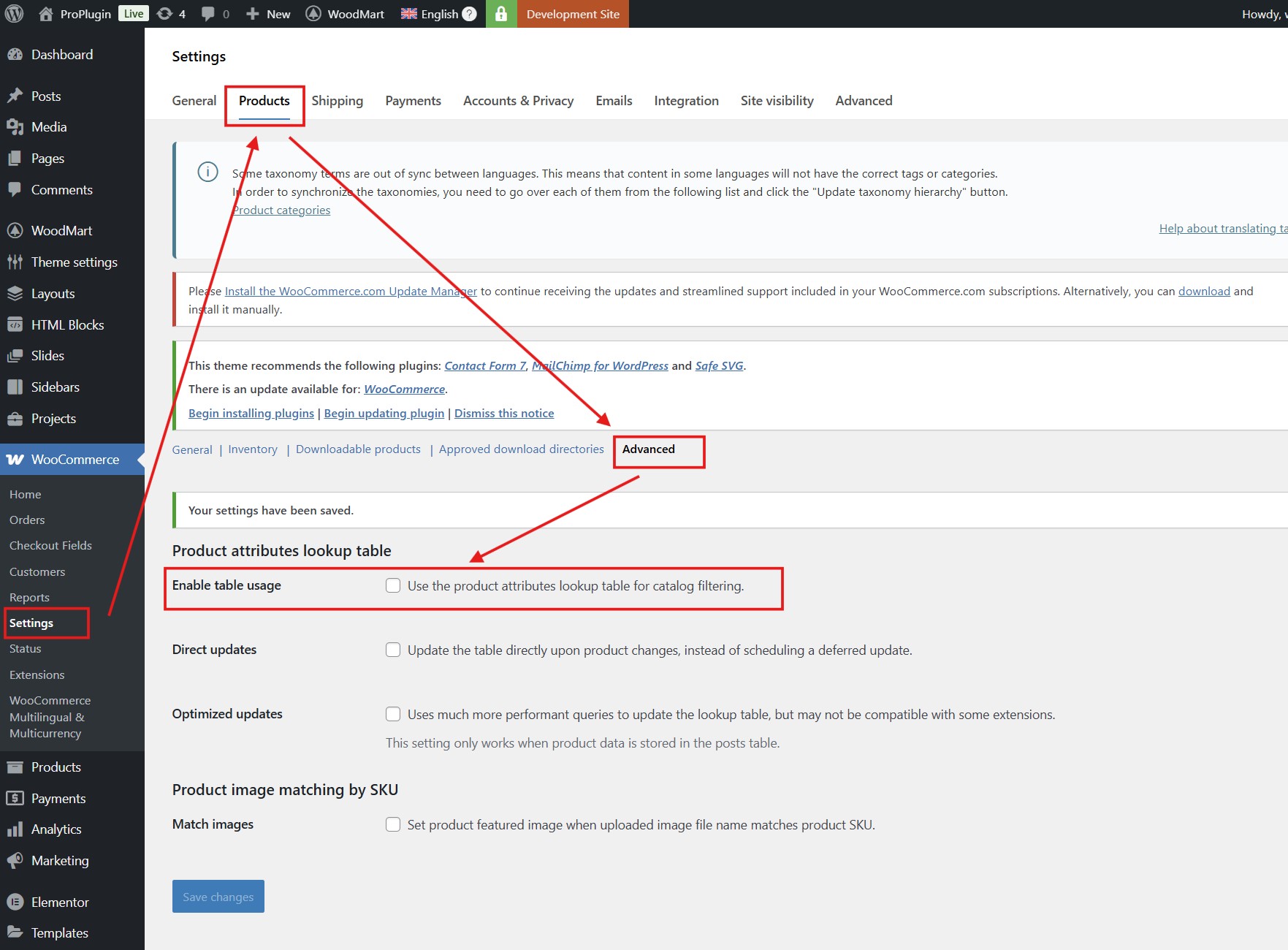
Task: Open Payments dollar icon in sidebar
Action: tap(15, 799)
